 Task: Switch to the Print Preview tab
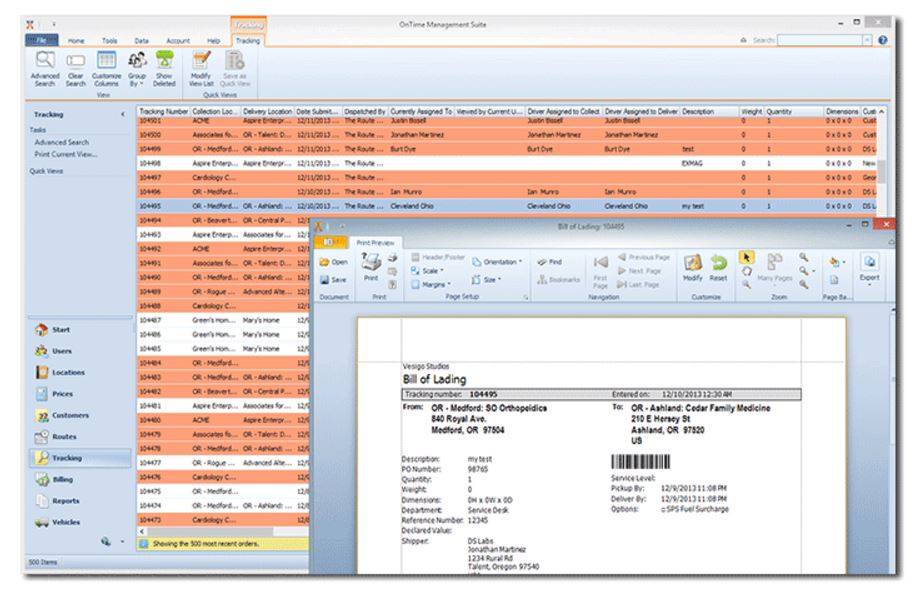click(x=376, y=243)
